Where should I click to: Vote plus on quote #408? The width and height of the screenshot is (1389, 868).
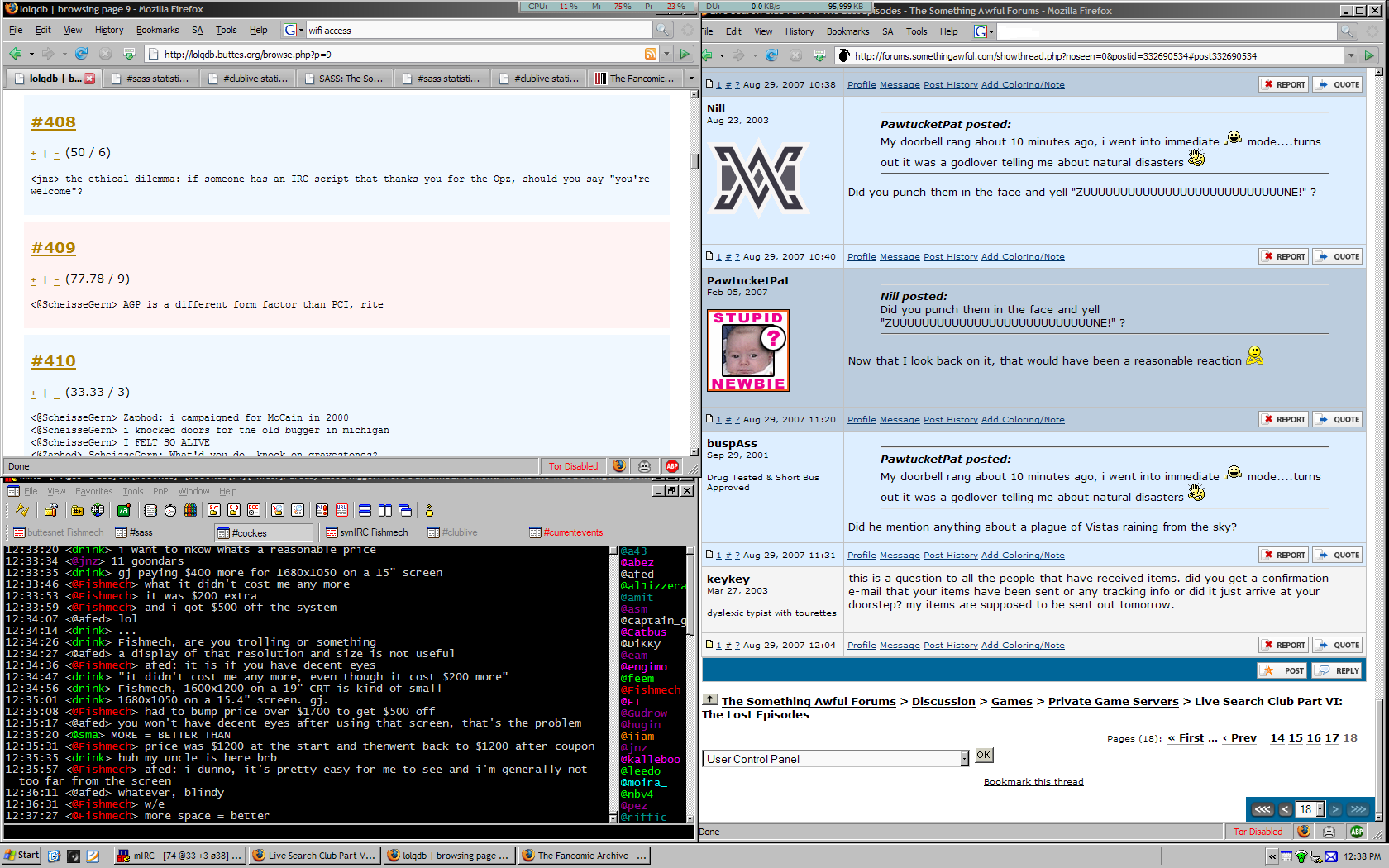(34, 153)
